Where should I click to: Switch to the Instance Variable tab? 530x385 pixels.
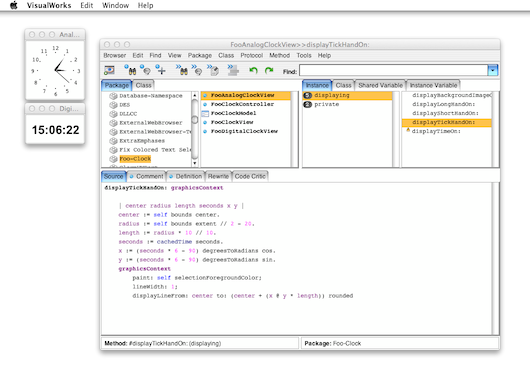433,85
